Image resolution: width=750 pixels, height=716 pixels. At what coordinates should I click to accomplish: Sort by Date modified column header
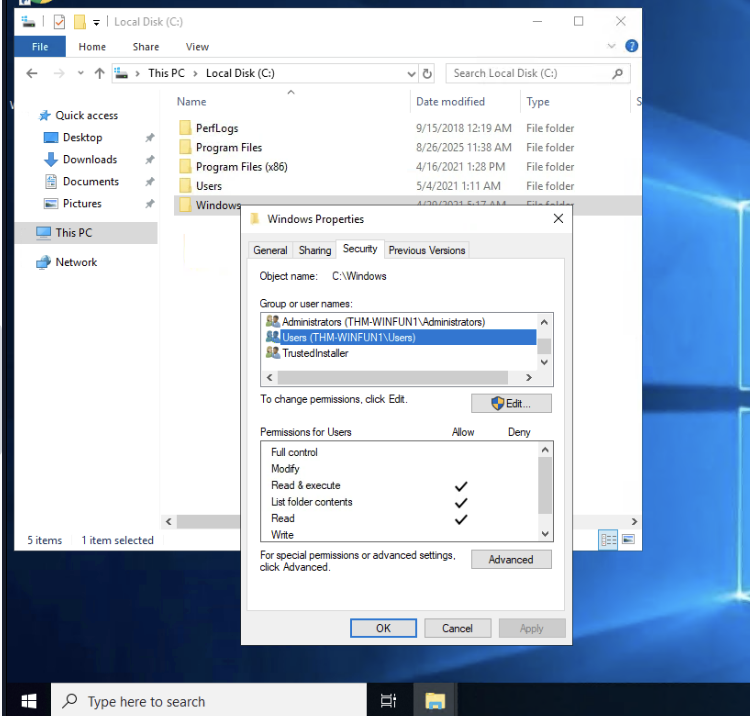tap(450, 101)
